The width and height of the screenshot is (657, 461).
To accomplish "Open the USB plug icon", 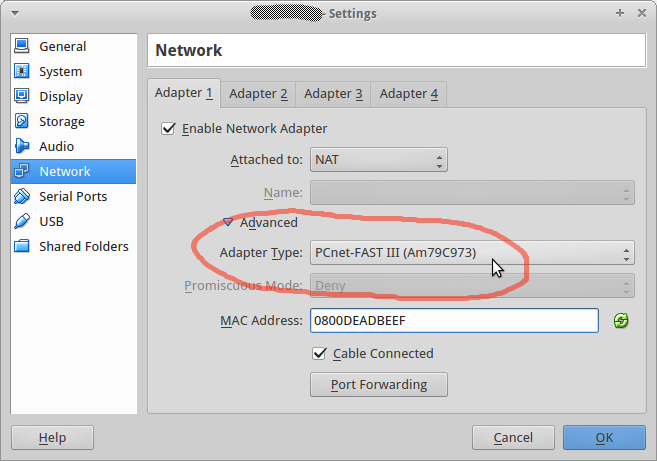I will 21,221.
